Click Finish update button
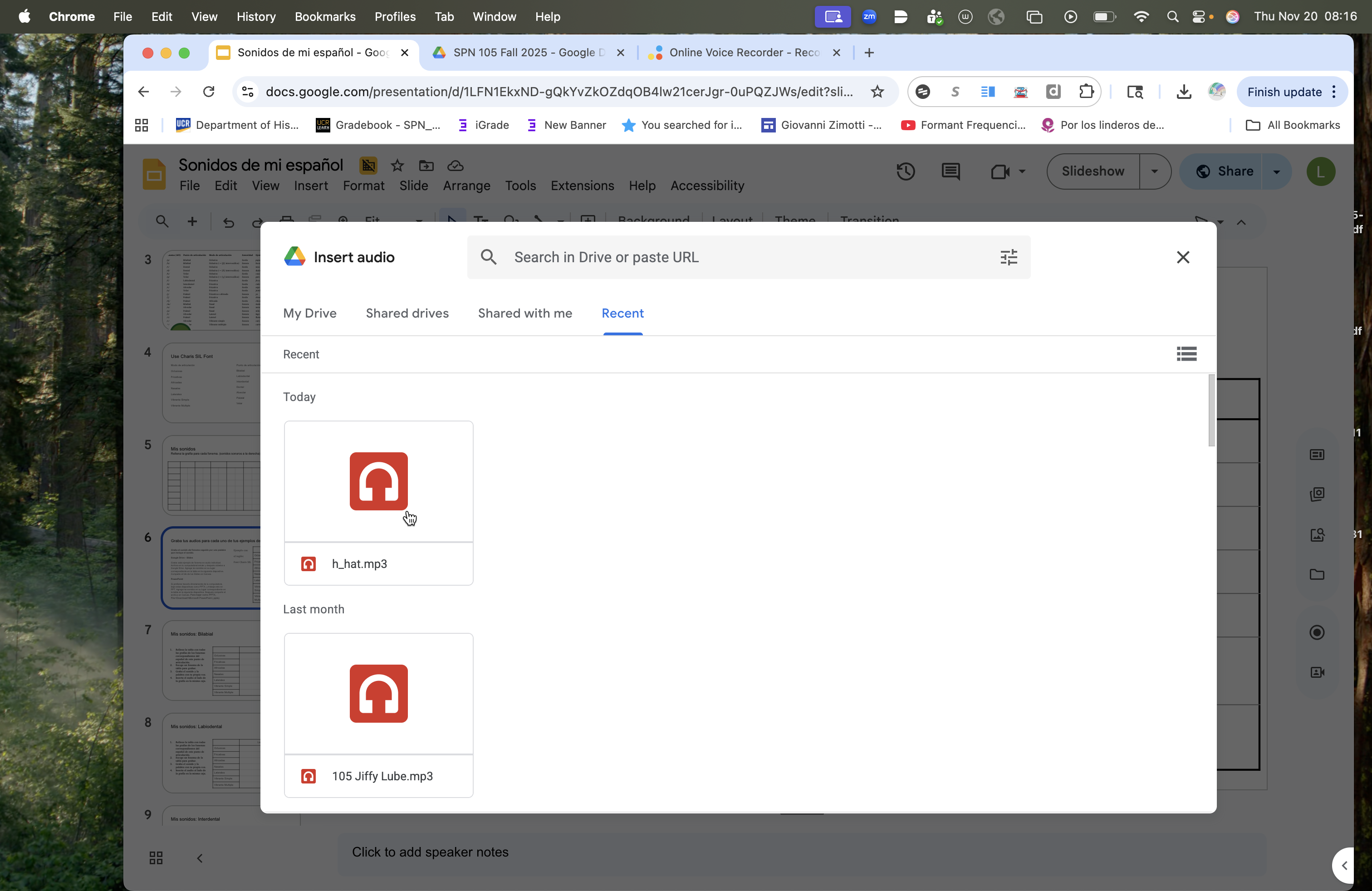The width and height of the screenshot is (1372, 891). point(1284,92)
